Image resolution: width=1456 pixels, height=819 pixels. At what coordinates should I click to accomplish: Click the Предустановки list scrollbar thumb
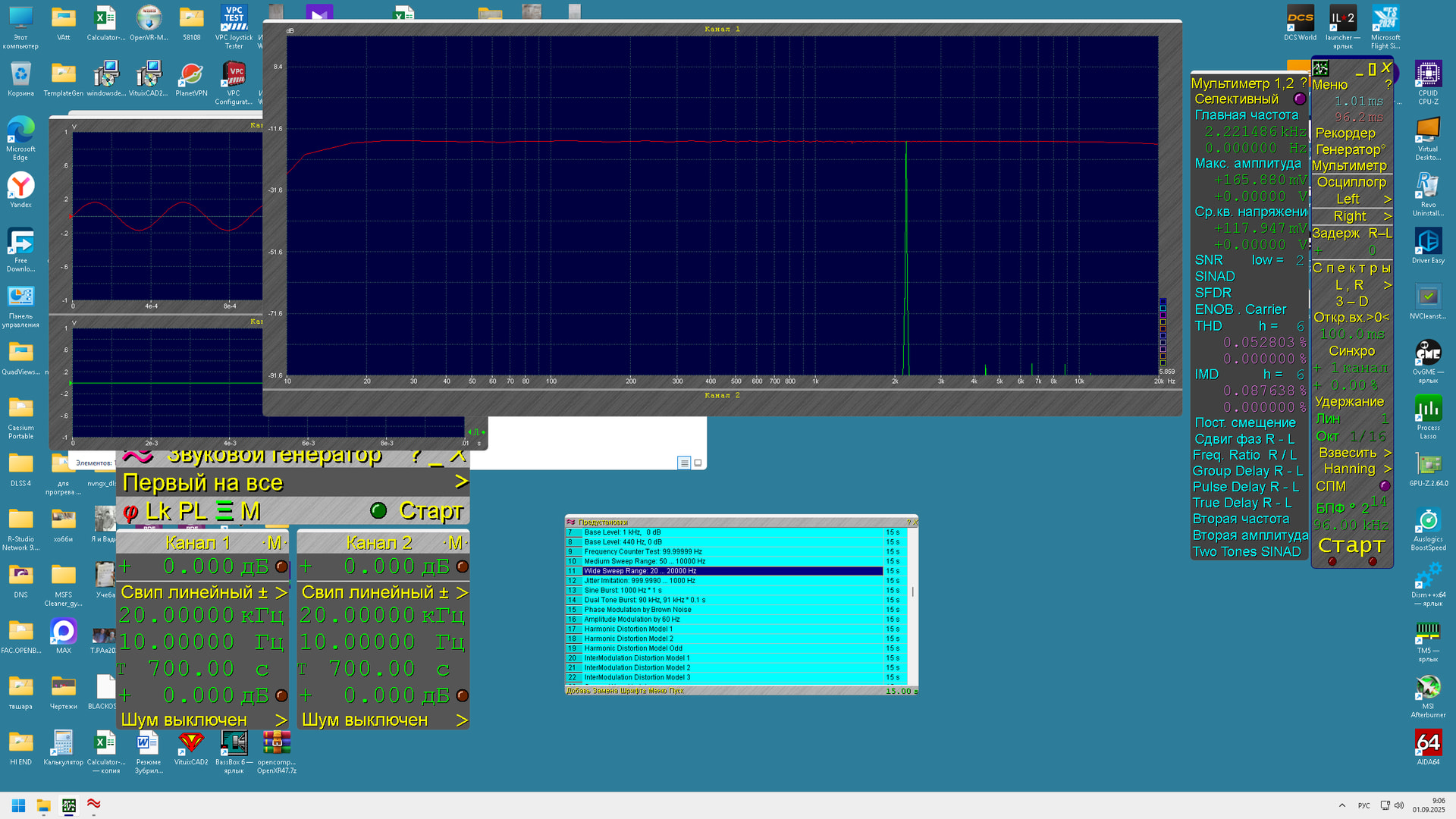click(912, 591)
